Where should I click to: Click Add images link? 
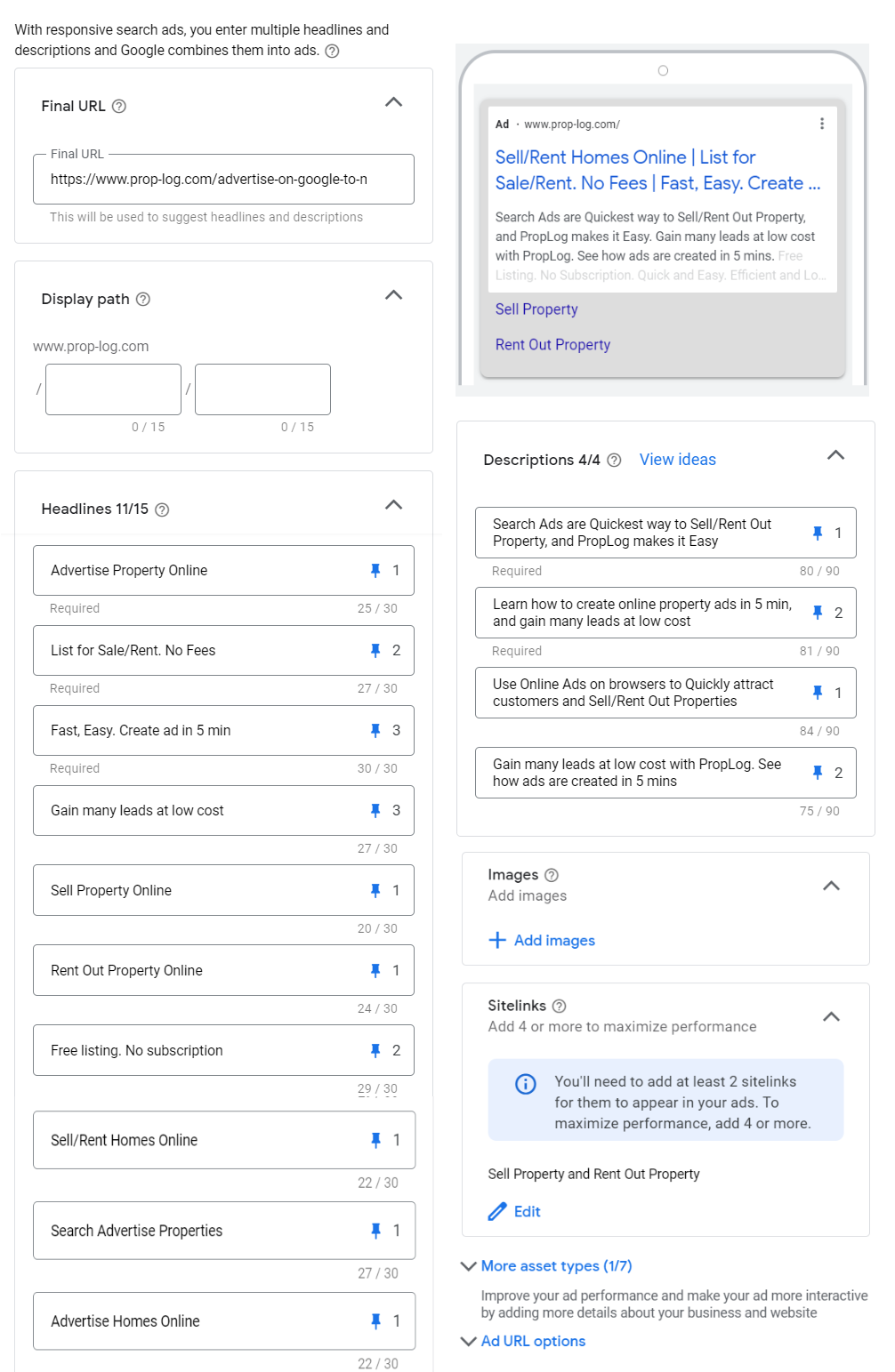point(554,940)
